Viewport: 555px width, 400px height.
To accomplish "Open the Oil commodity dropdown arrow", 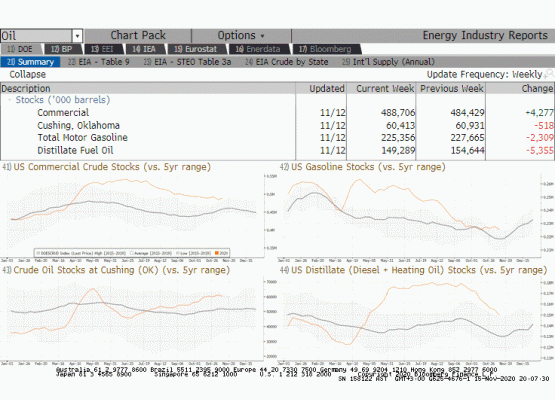I will pos(77,36).
